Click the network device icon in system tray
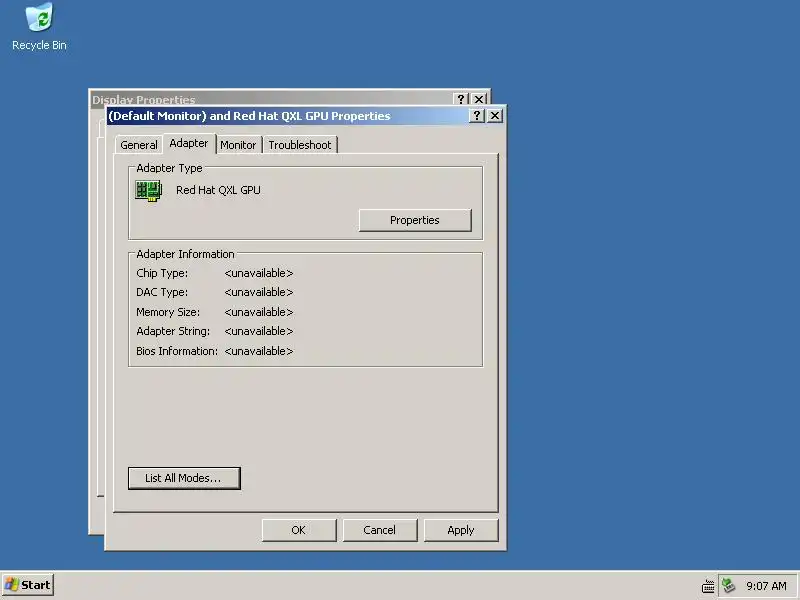This screenshot has width=800, height=600. pyautogui.click(x=729, y=585)
